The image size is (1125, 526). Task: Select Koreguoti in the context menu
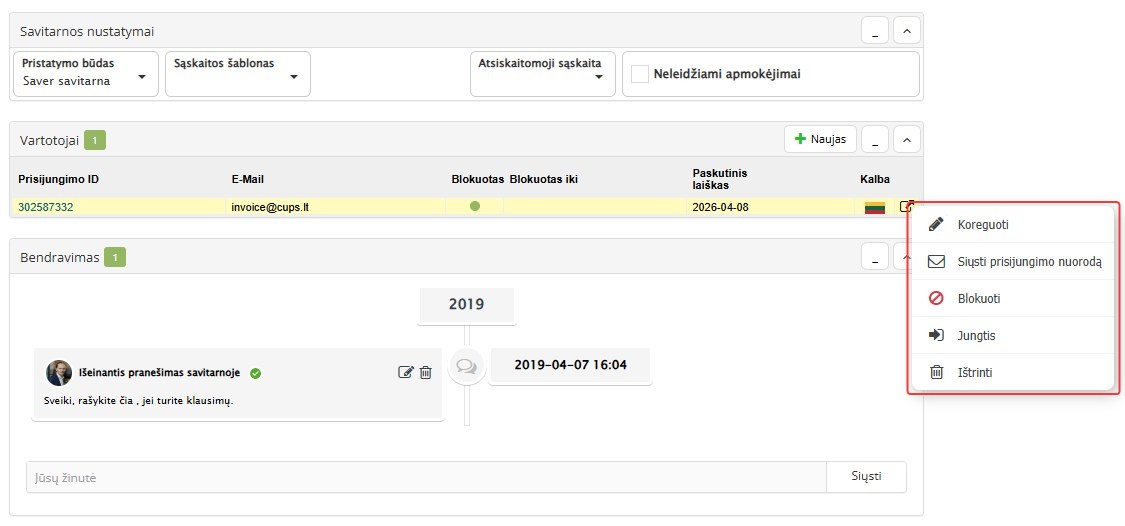[x=1012, y=225]
